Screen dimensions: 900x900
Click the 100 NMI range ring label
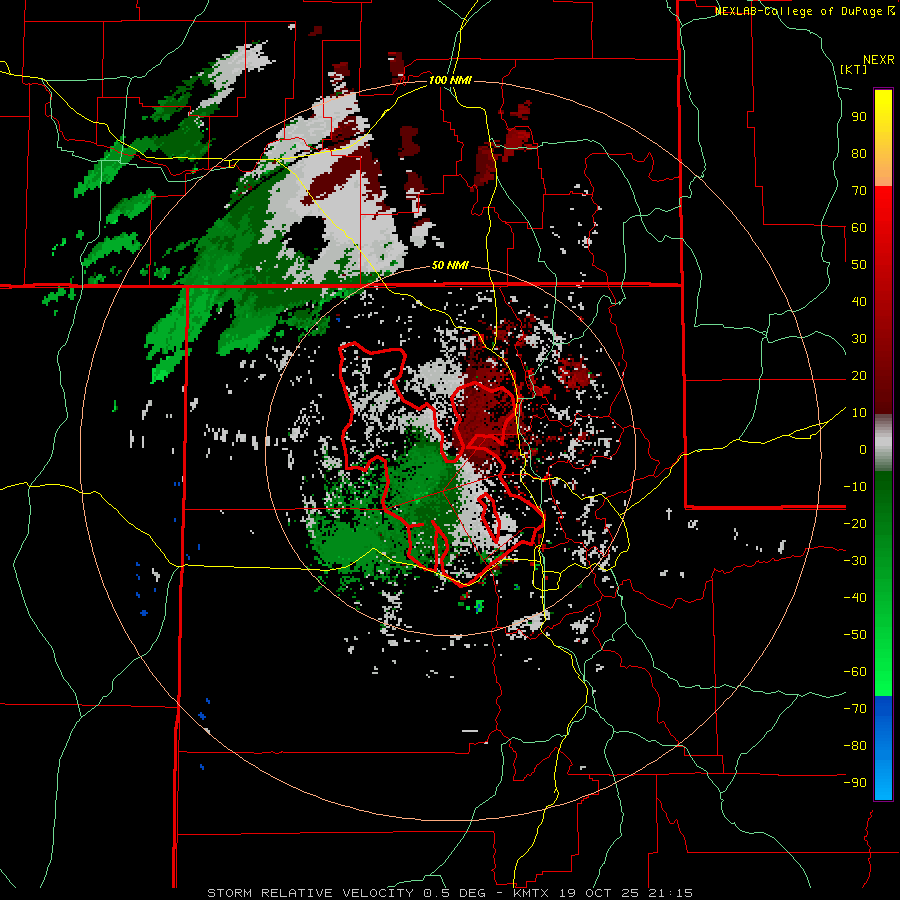450,80
